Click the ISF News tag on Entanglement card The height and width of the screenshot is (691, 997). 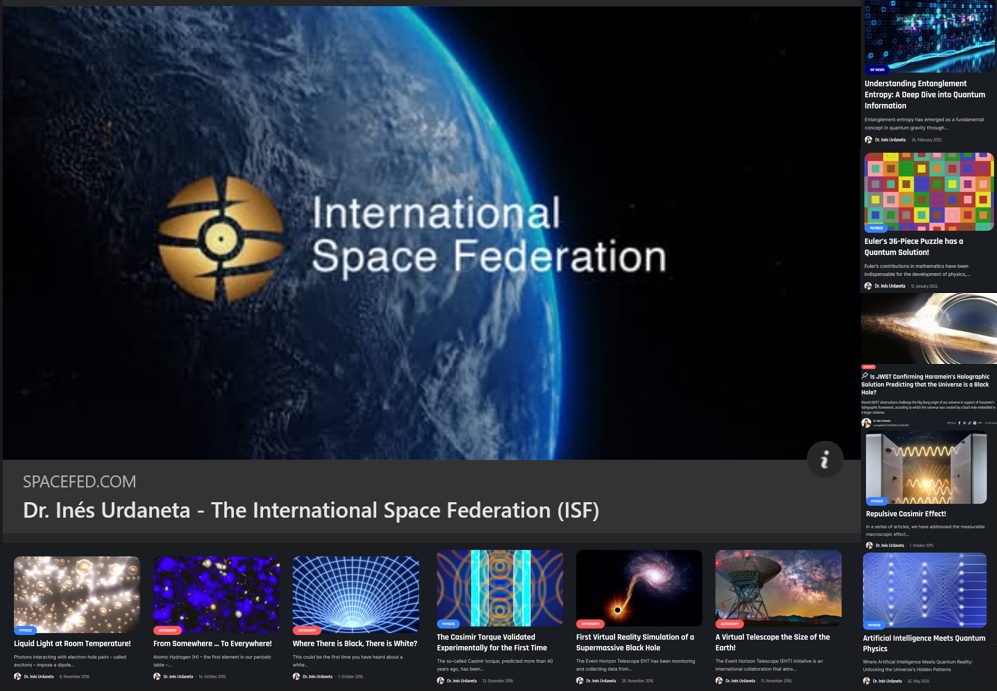pyautogui.click(x=877, y=70)
